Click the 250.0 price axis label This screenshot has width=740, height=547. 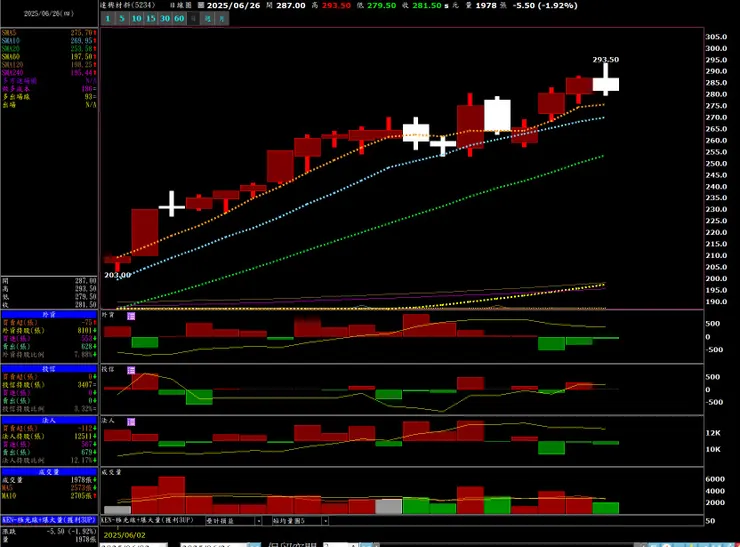click(716, 163)
